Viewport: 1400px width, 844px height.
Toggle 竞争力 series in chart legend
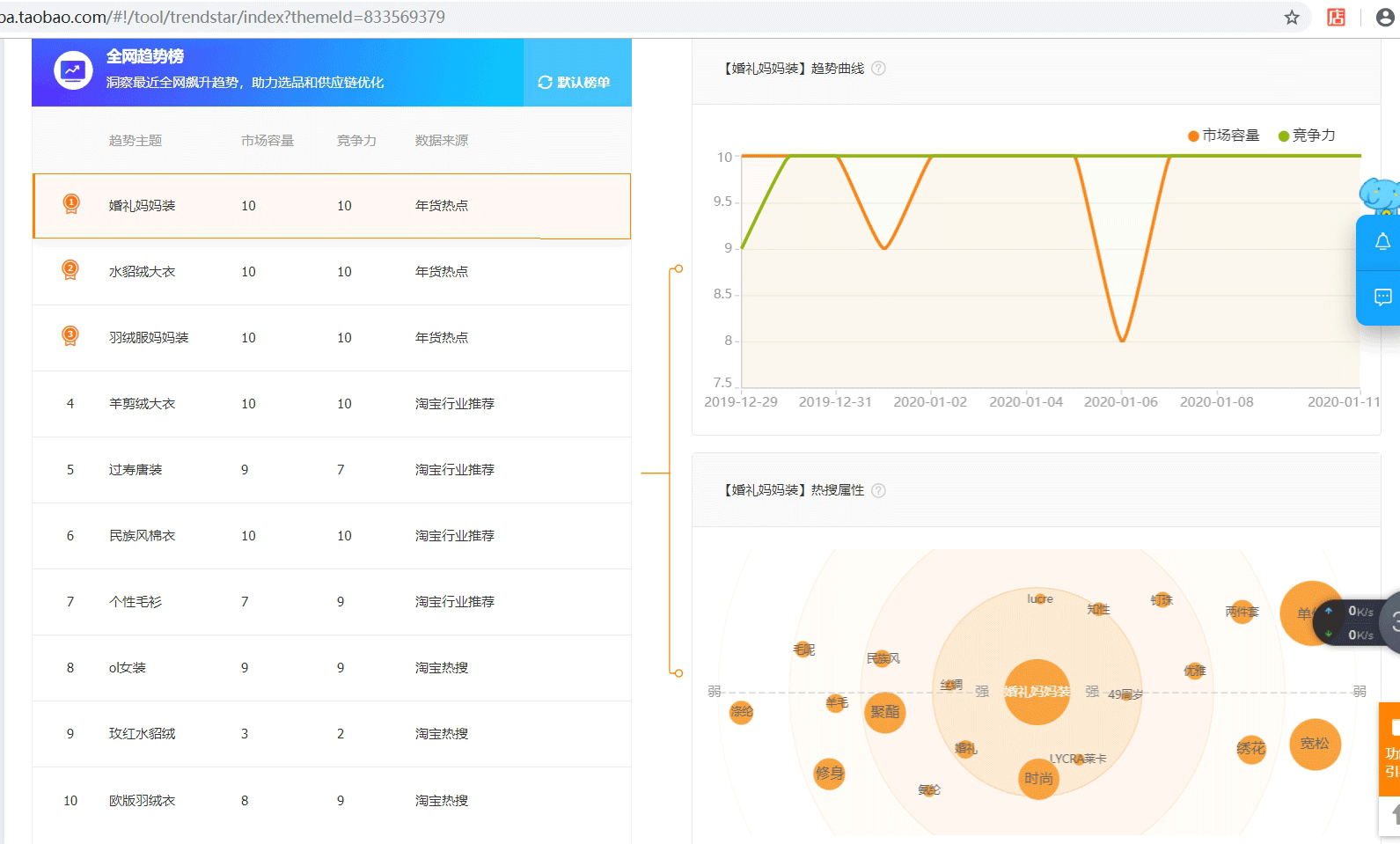[x=1307, y=136]
